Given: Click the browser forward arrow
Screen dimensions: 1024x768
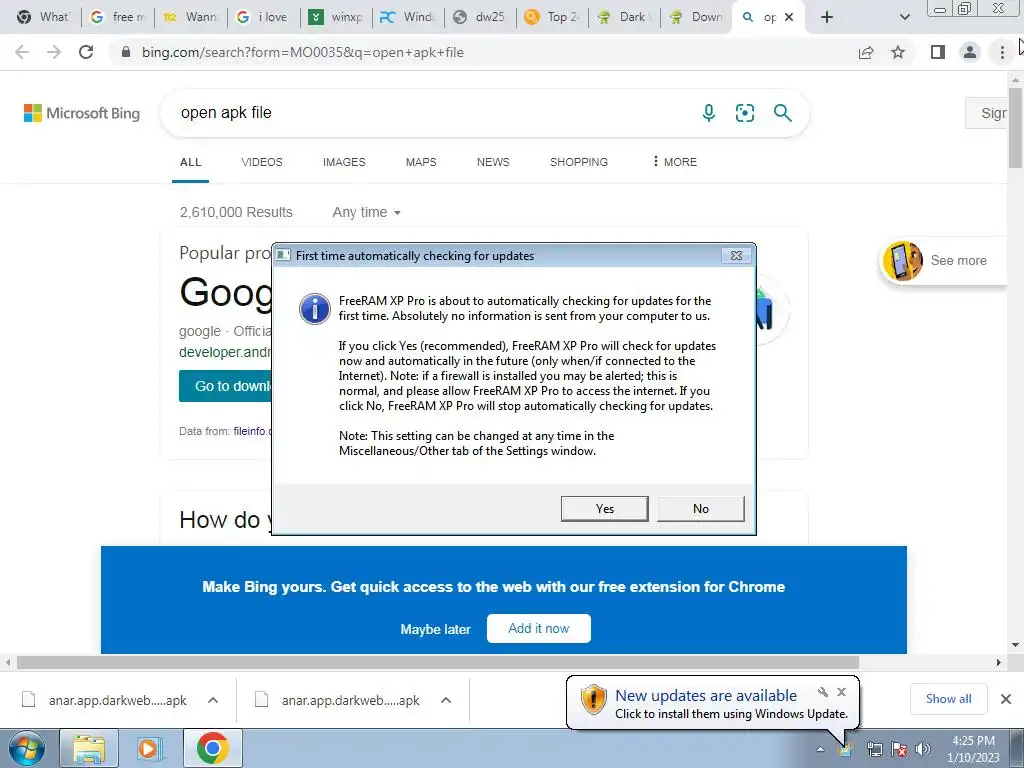Looking at the screenshot, I should coord(54,52).
